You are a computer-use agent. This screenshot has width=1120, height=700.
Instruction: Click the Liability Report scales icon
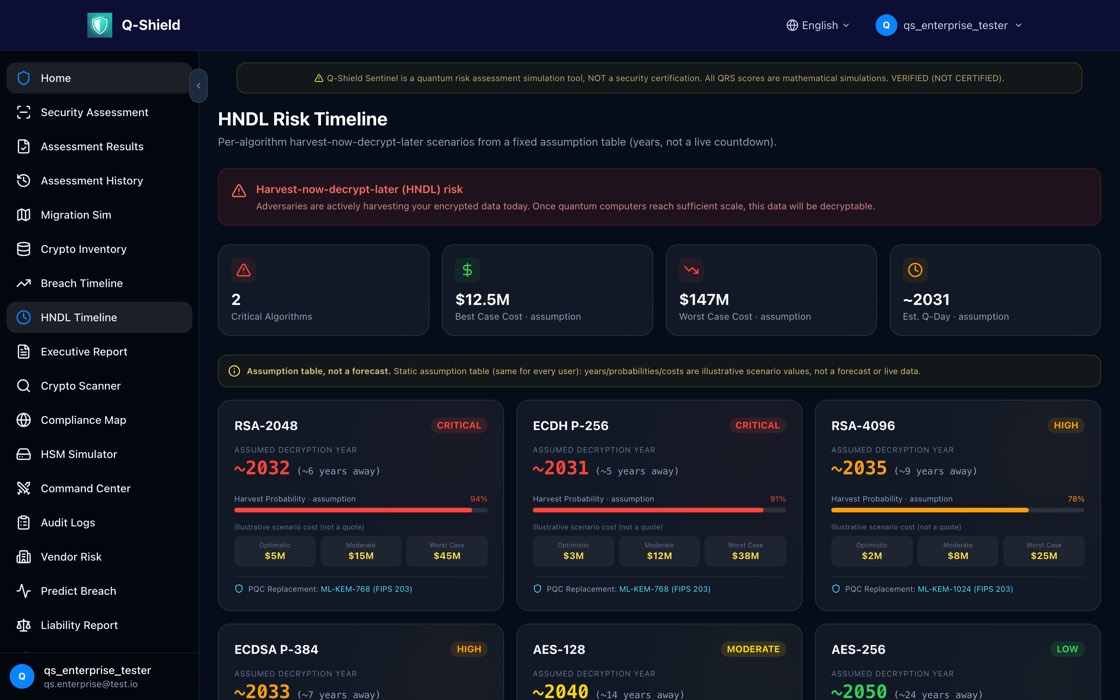[24, 625]
